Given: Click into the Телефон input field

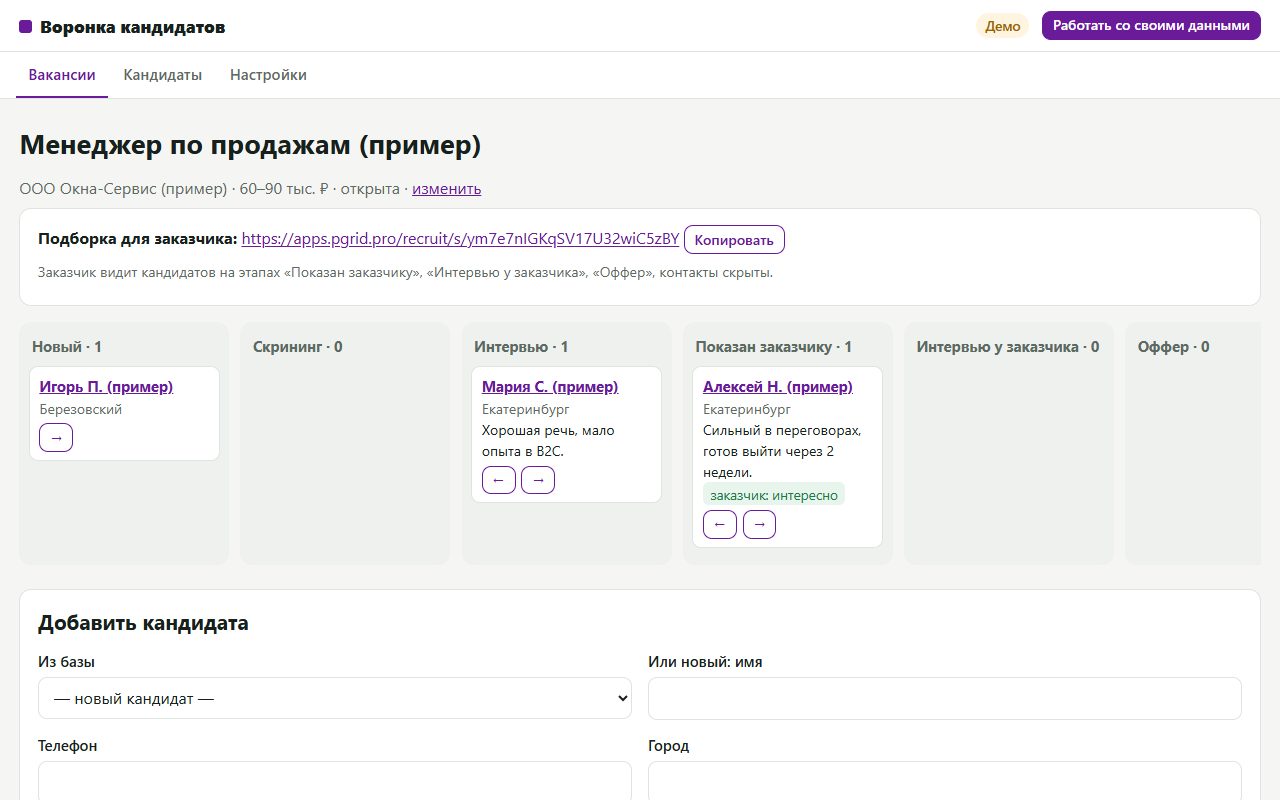Looking at the screenshot, I should click(335, 780).
